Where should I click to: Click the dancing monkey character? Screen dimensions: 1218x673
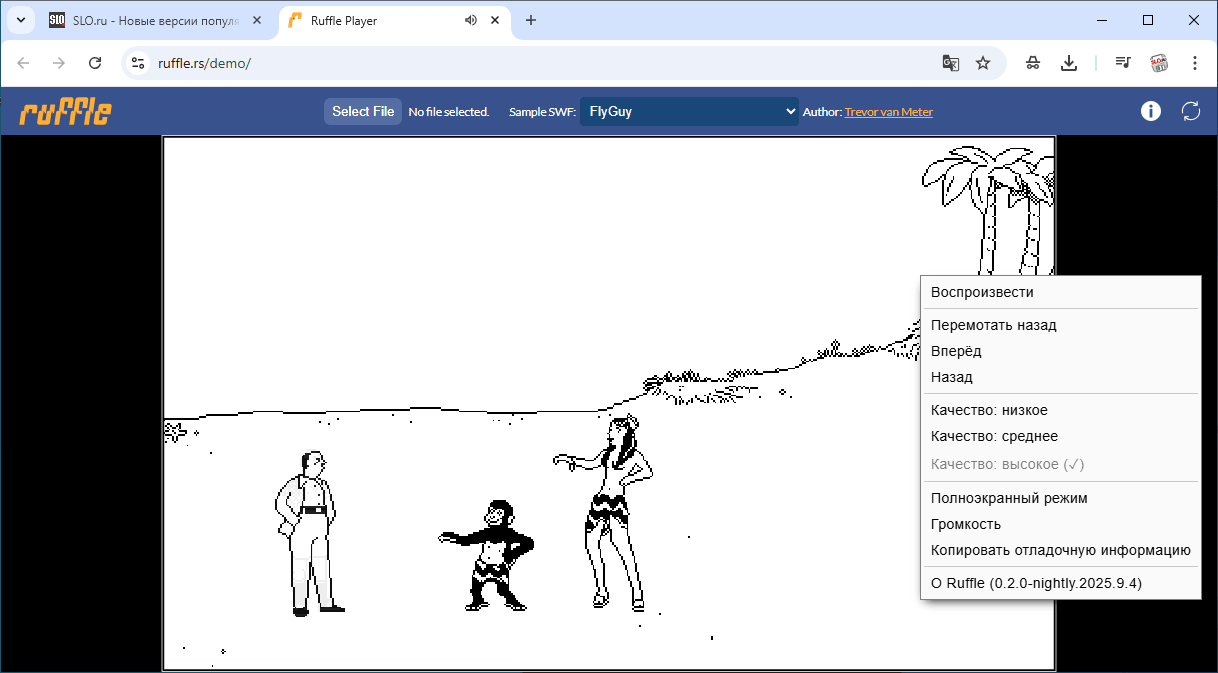tap(487, 556)
